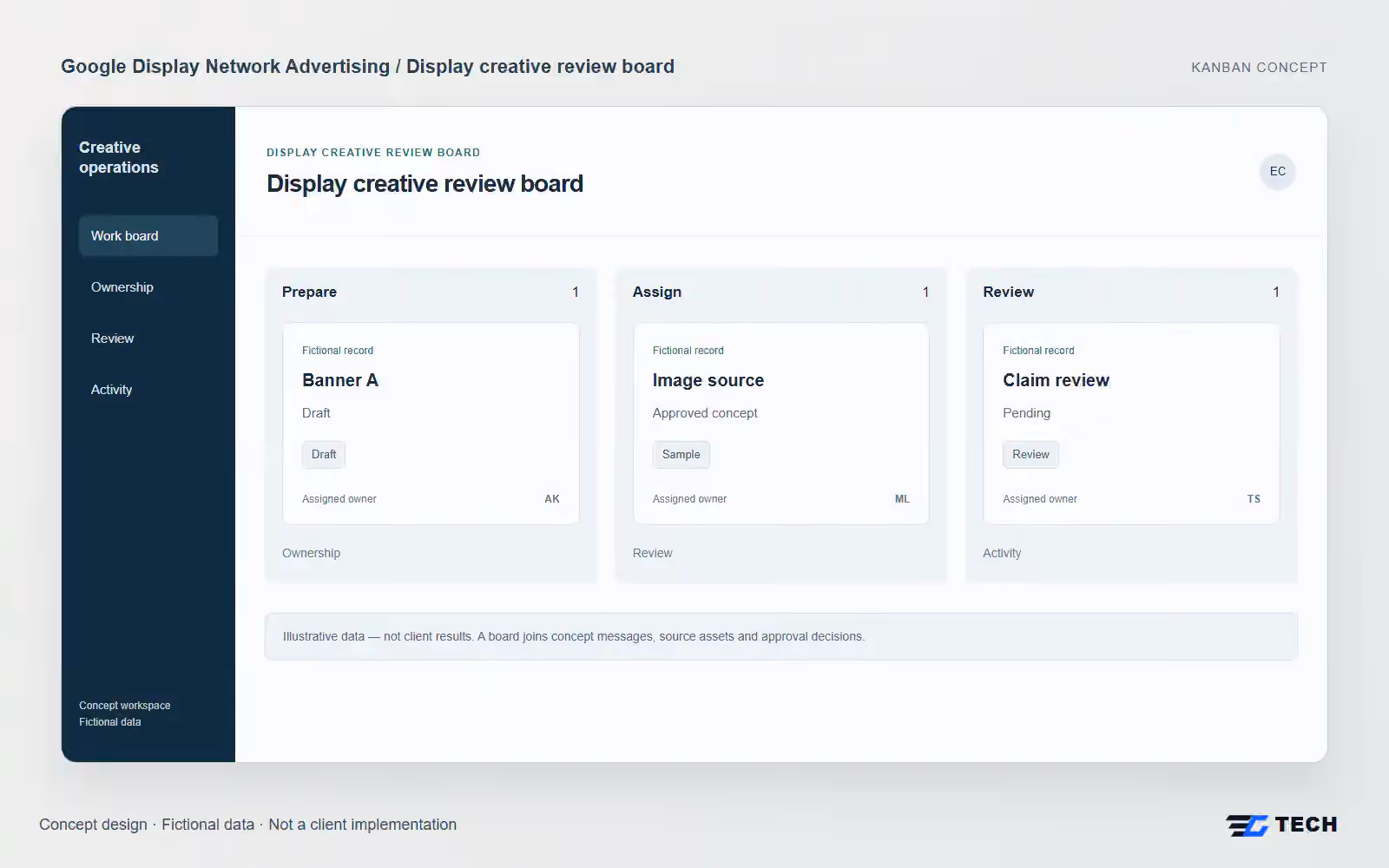Click the AK owner initials

click(552, 499)
